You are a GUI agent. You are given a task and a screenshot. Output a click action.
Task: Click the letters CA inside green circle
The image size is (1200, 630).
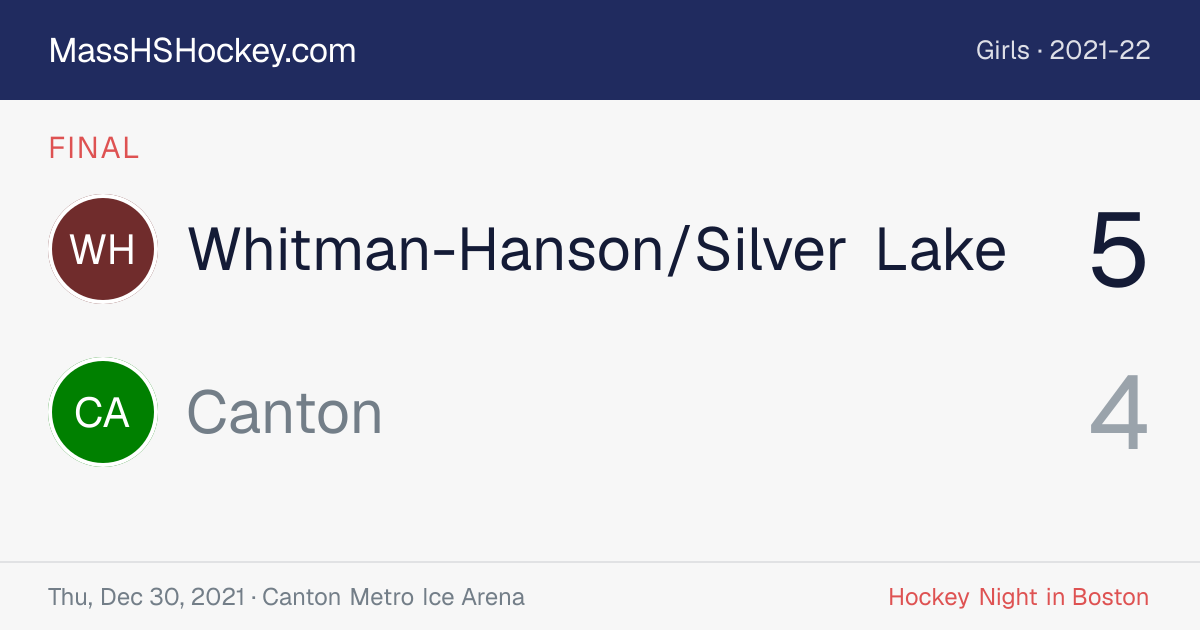point(103,412)
